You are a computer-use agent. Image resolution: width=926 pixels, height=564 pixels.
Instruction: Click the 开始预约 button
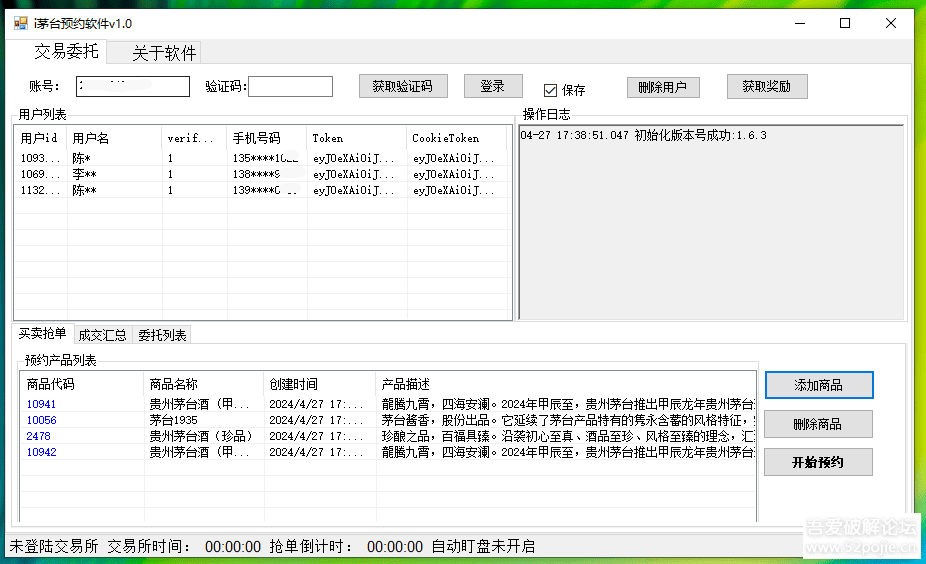tap(818, 462)
